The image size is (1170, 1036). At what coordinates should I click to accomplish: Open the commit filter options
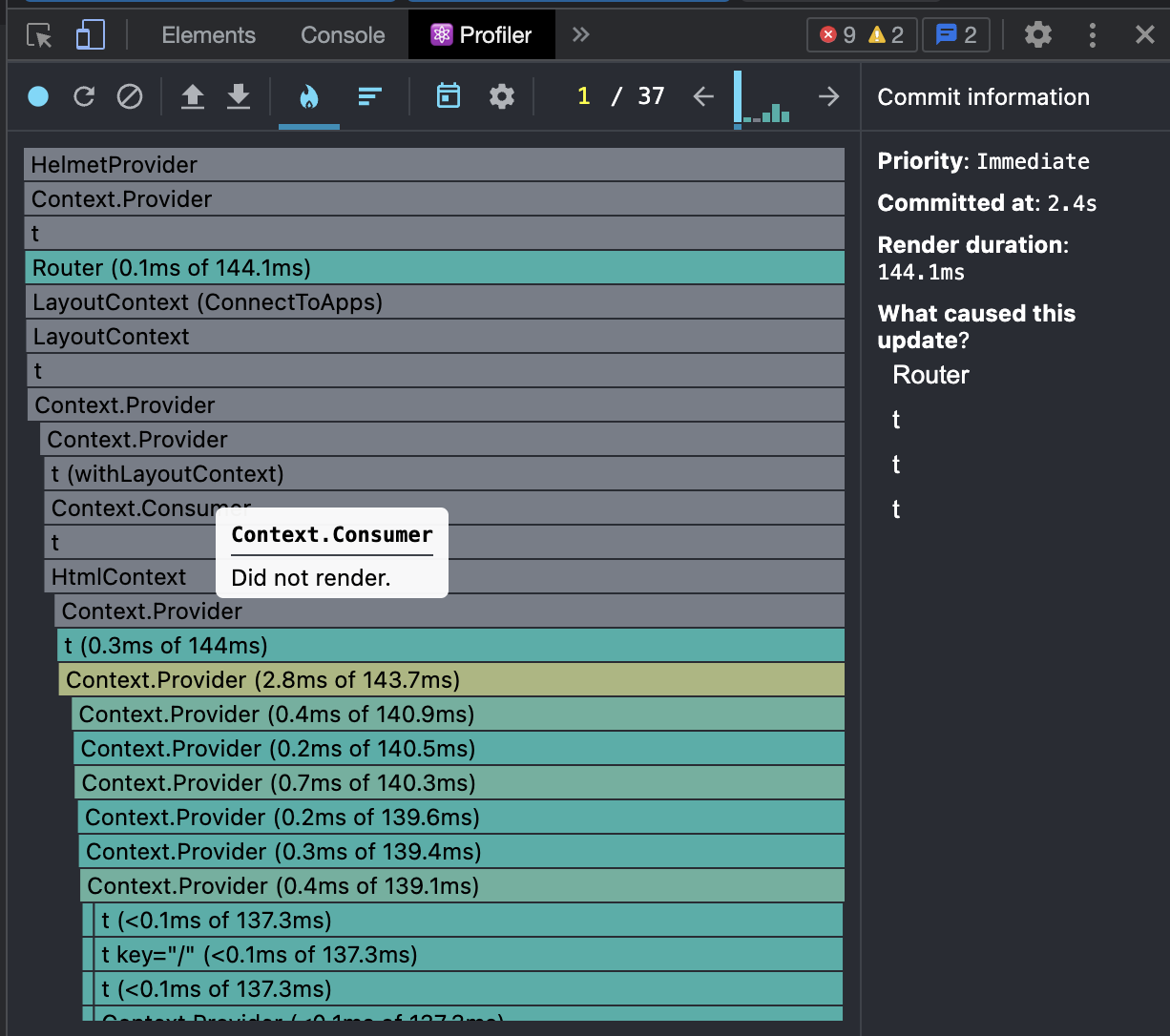[448, 96]
